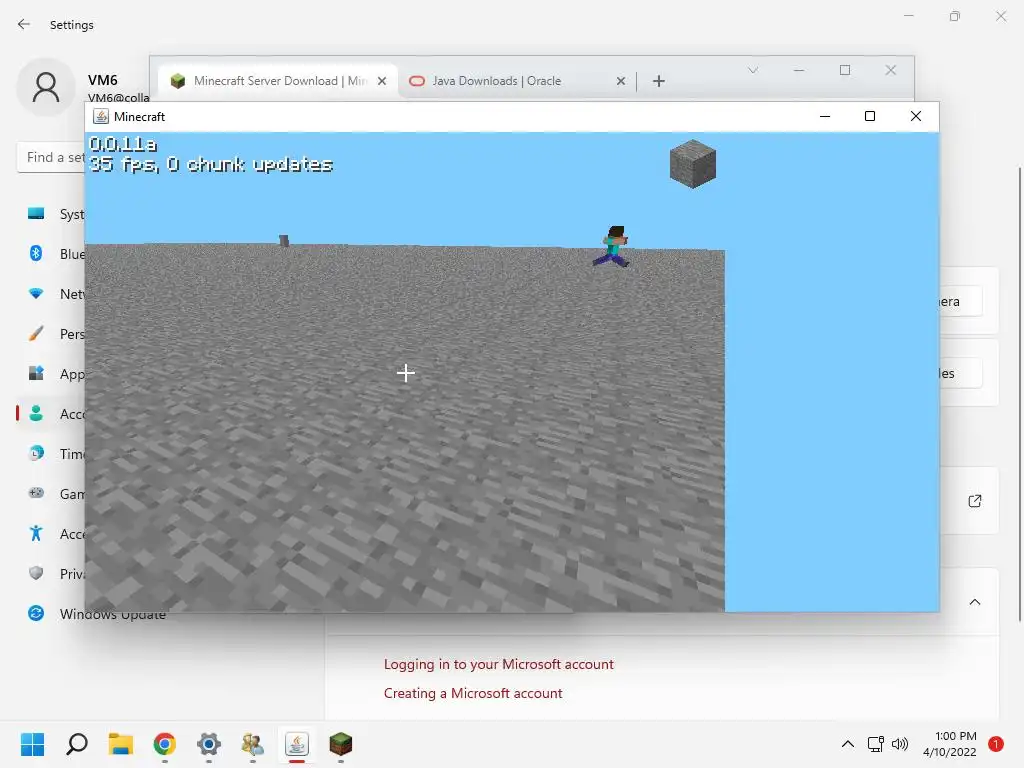Open a new Chrome tab

pos(659,81)
